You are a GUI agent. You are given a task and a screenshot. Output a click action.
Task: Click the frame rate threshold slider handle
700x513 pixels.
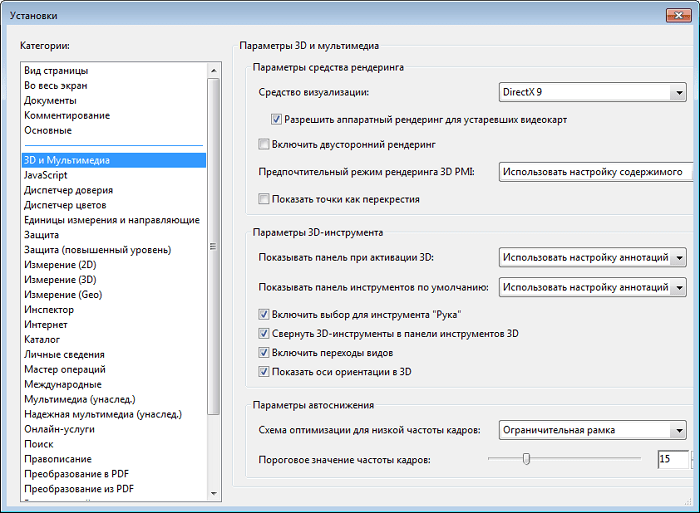pyautogui.click(x=526, y=459)
